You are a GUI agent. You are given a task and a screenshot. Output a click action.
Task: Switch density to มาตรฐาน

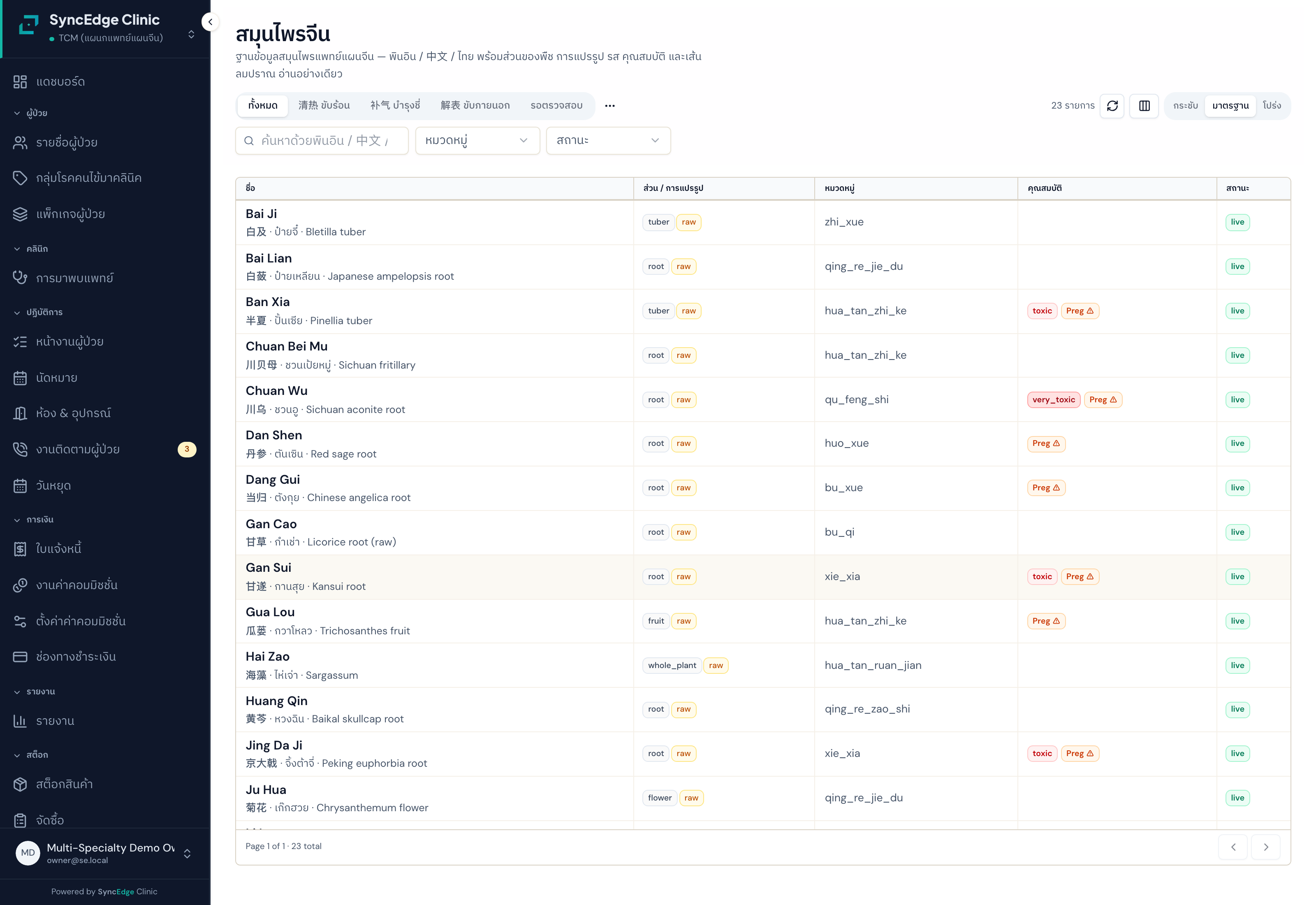tap(1230, 106)
